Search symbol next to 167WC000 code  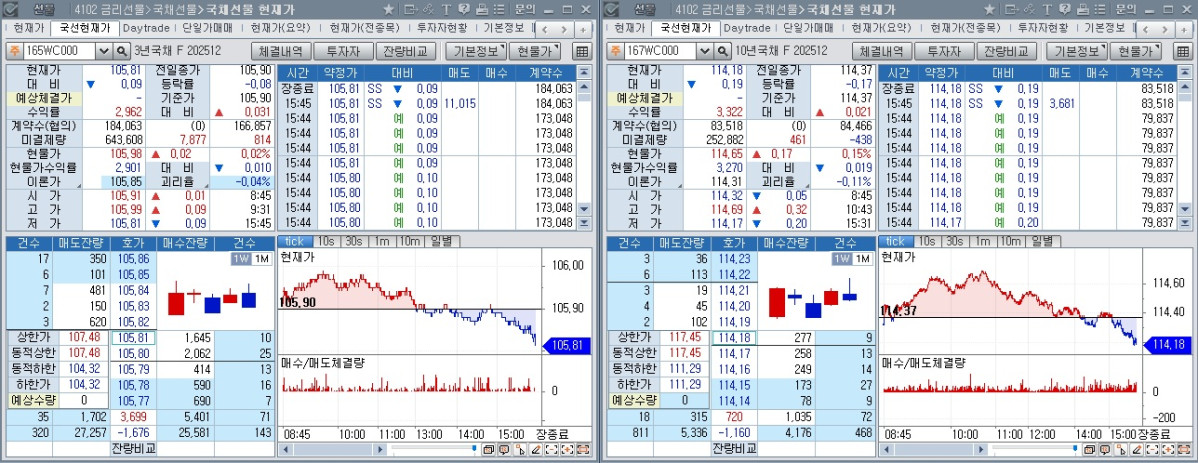(x=722, y=51)
